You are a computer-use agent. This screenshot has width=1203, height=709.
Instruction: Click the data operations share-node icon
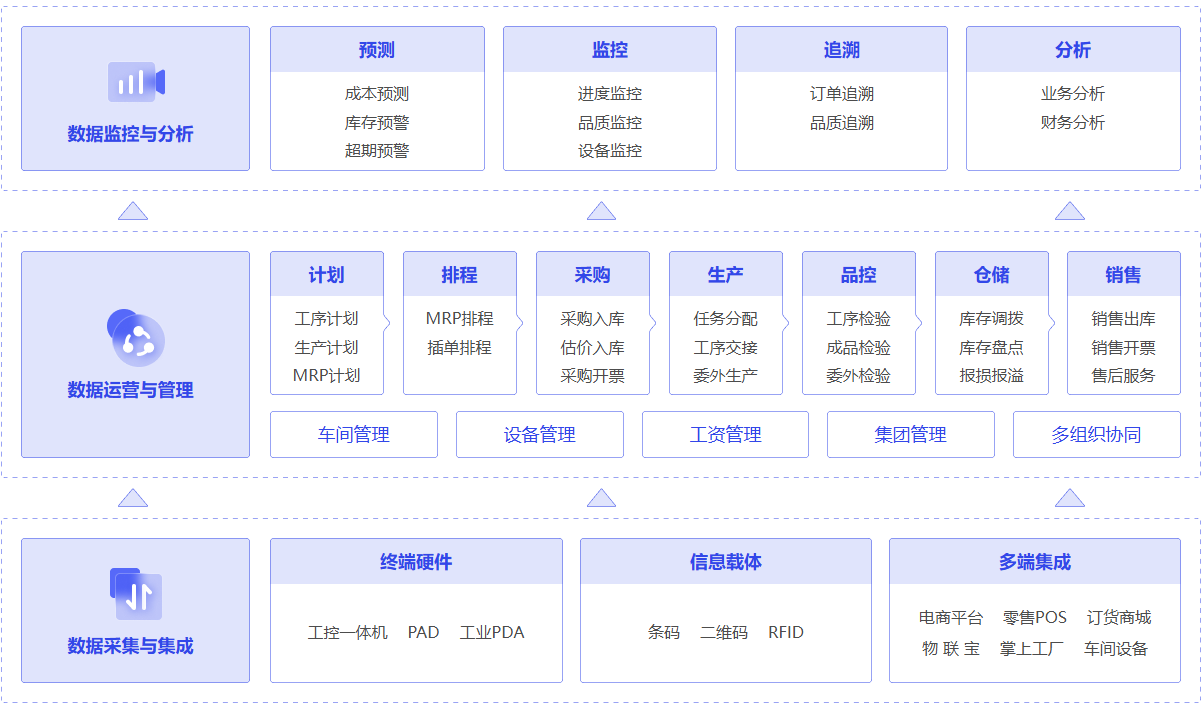(135, 338)
